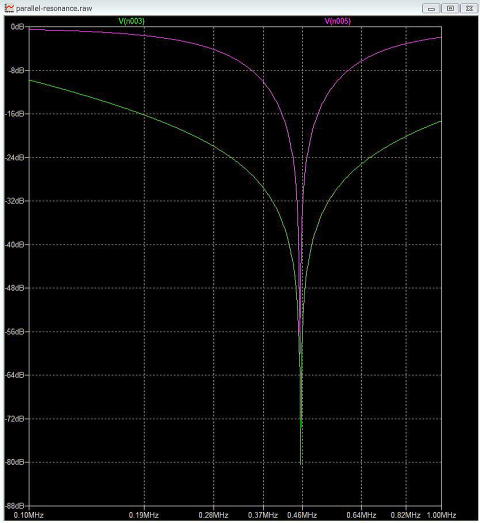This screenshot has width=480, height=523.
Task: Click the LTspice waveform icon in title bar
Action: [9, 8]
